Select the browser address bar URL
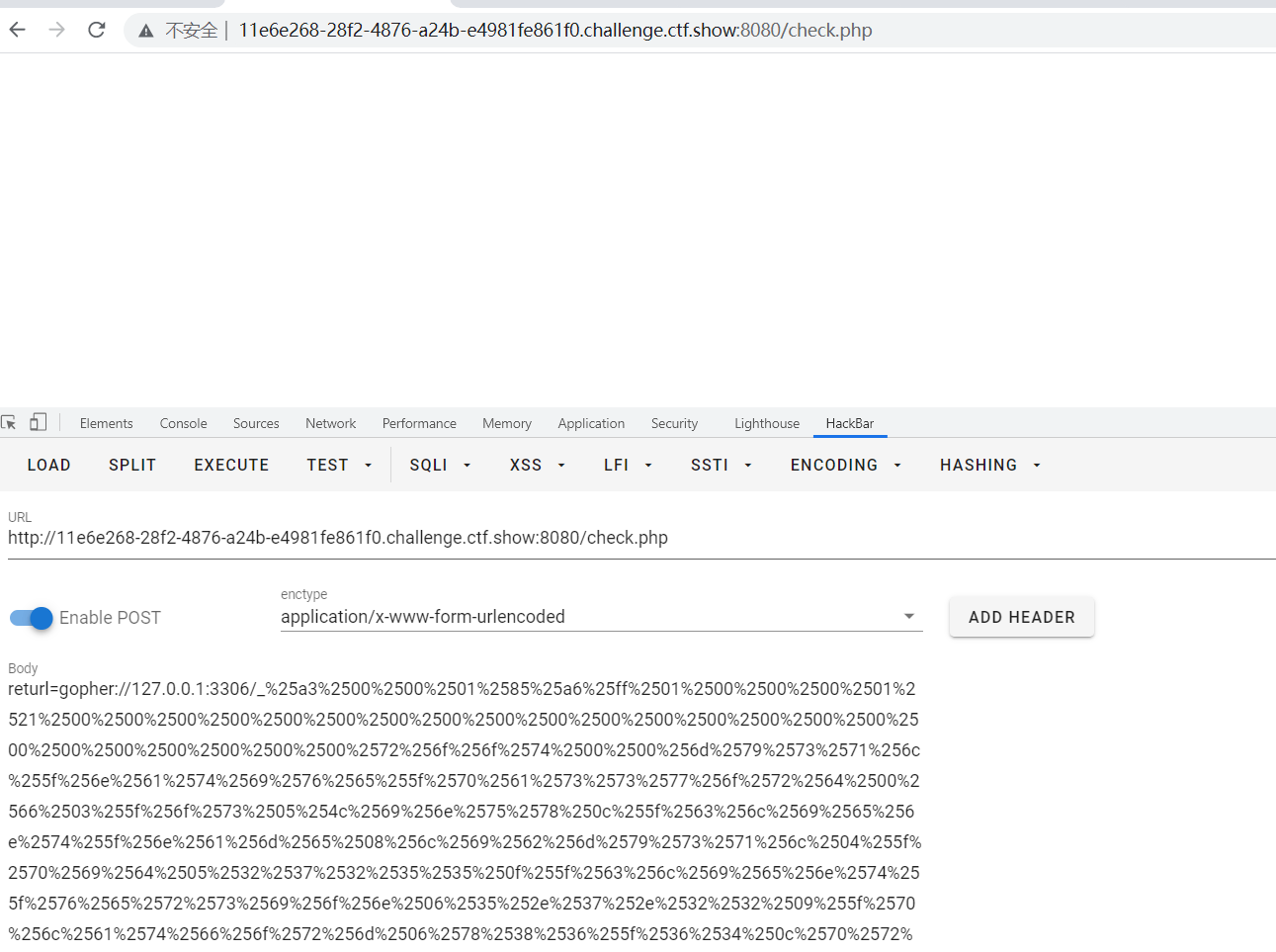The height and width of the screenshot is (952, 1276). [555, 31]
